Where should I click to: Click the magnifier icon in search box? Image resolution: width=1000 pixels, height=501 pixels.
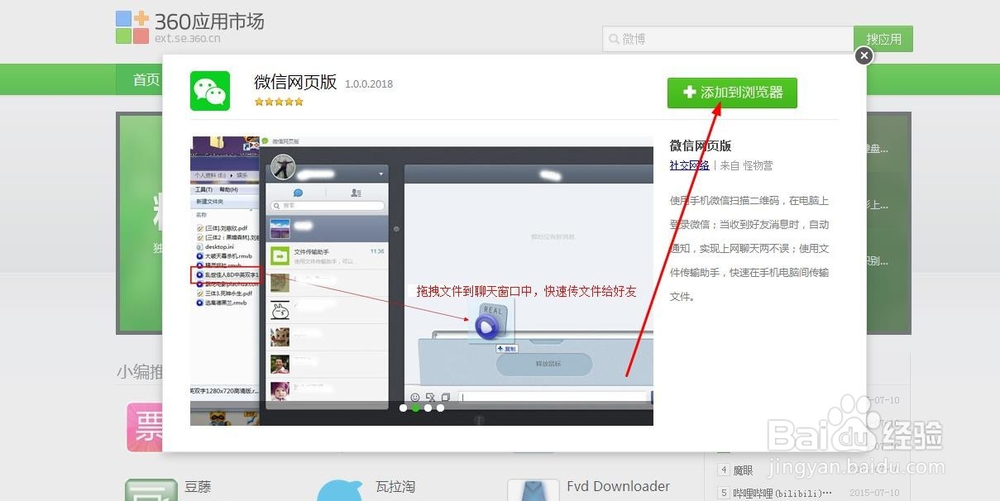point(614,39)
